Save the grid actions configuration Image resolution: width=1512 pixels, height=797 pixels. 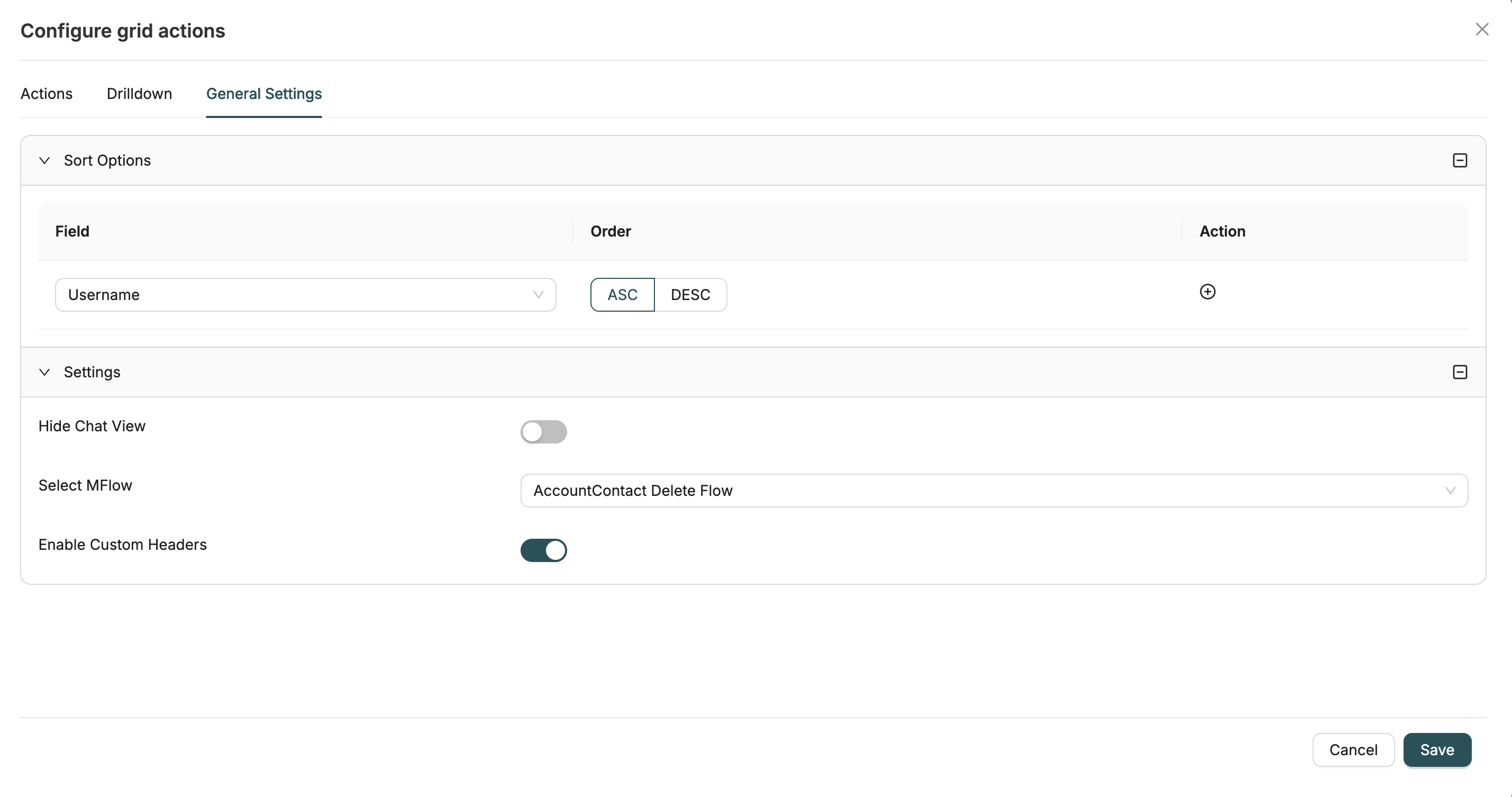click(1437, 749)
